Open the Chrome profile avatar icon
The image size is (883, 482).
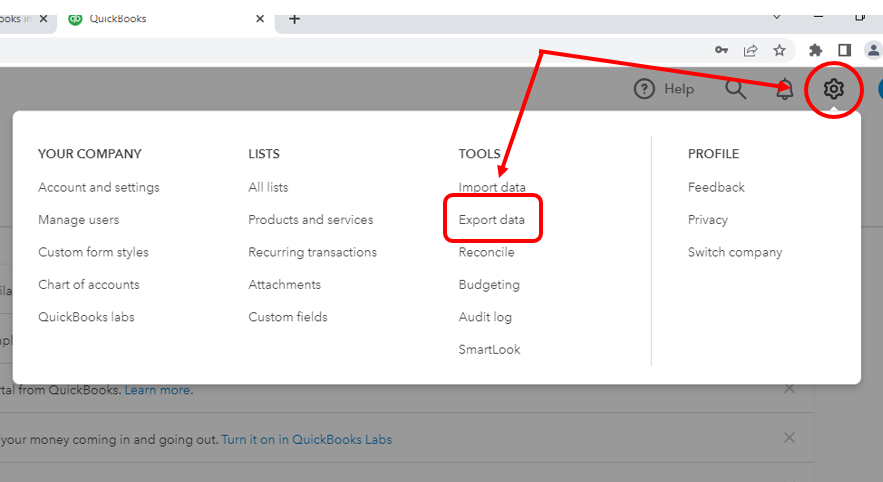[x=873, y=51]
